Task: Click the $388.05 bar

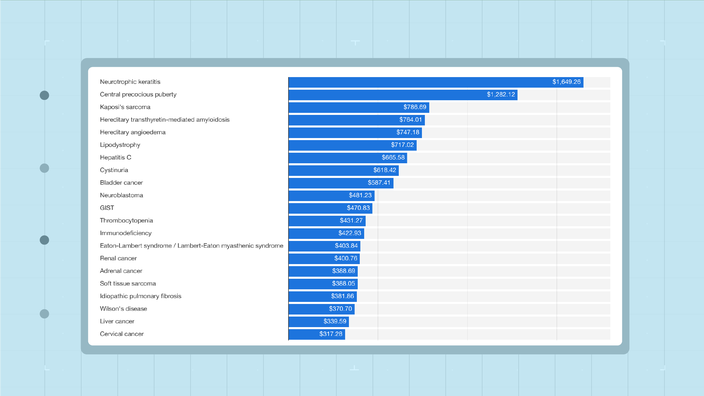Action: [x=323, y=283]
